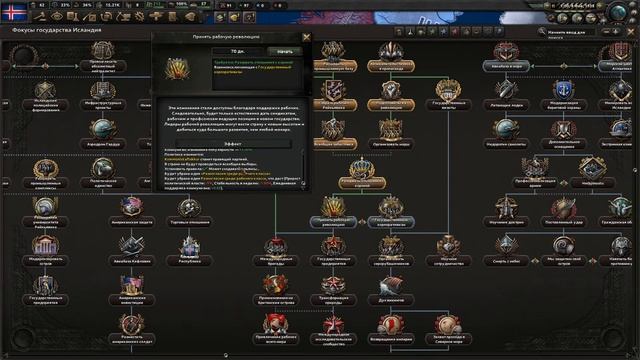Close the focus details popup

pyautogui.click(x=307, y=37)
